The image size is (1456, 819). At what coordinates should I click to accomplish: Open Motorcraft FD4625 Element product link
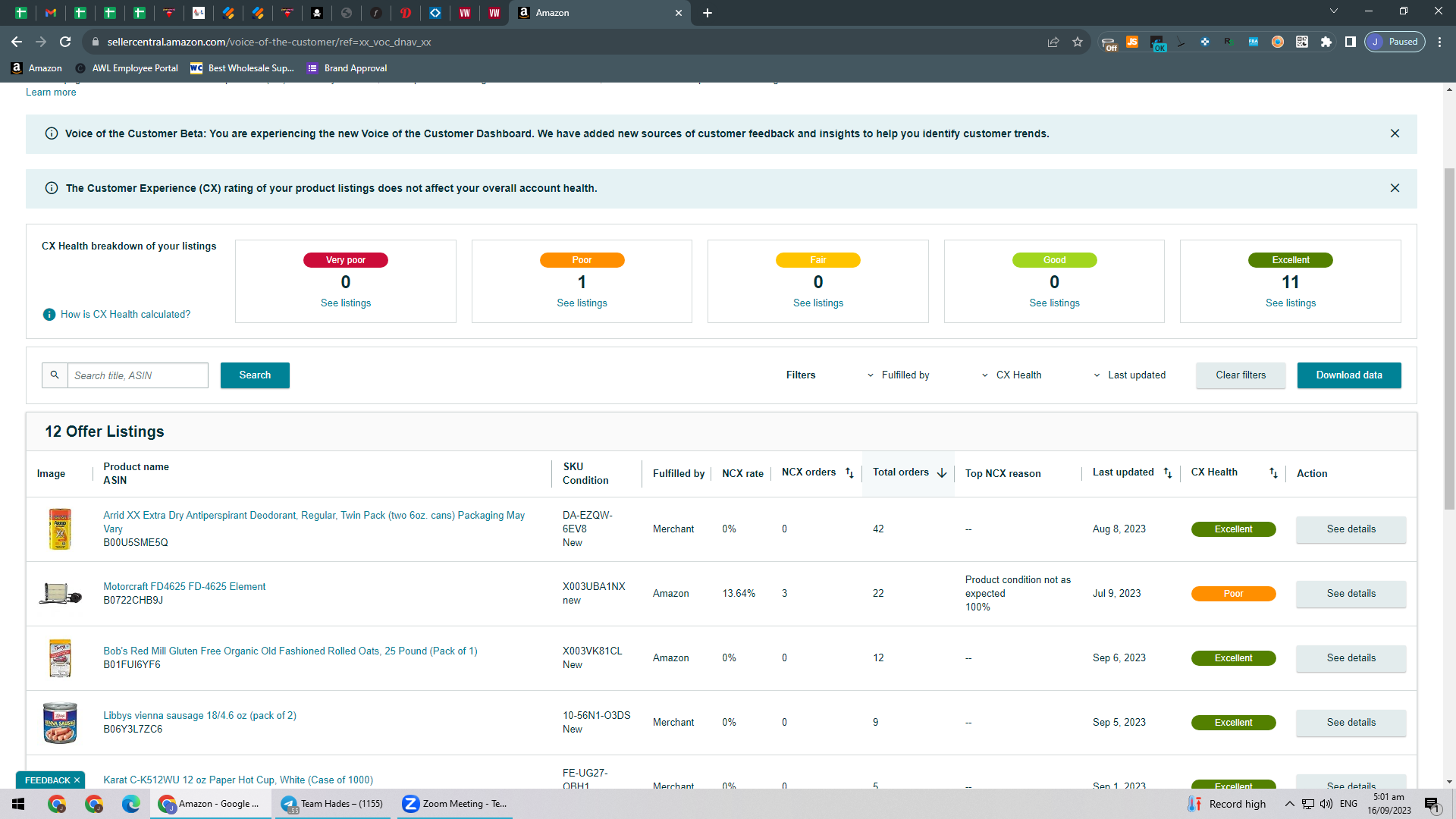click(184, 586)
